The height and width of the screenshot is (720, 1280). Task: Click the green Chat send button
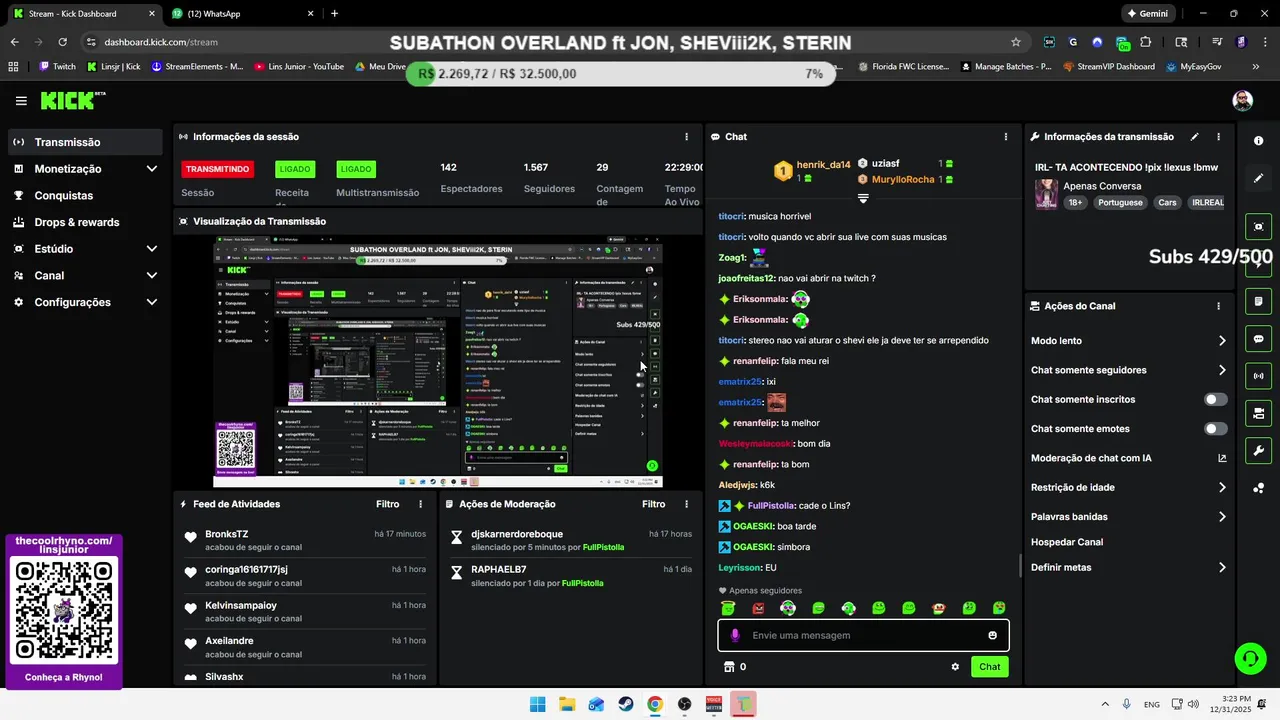(989, 667)
